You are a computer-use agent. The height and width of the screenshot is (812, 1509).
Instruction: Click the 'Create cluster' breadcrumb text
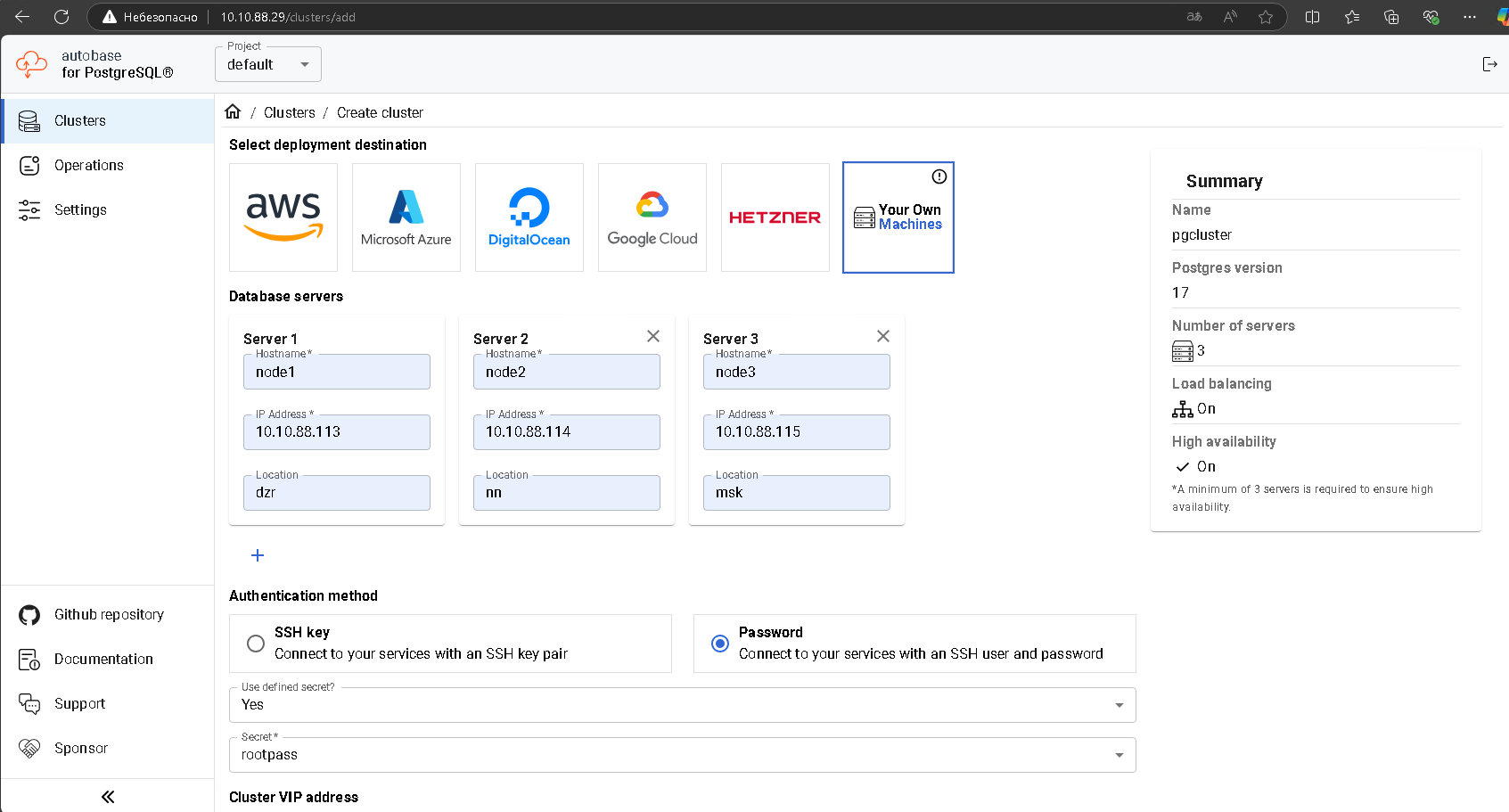pos(380,112)
